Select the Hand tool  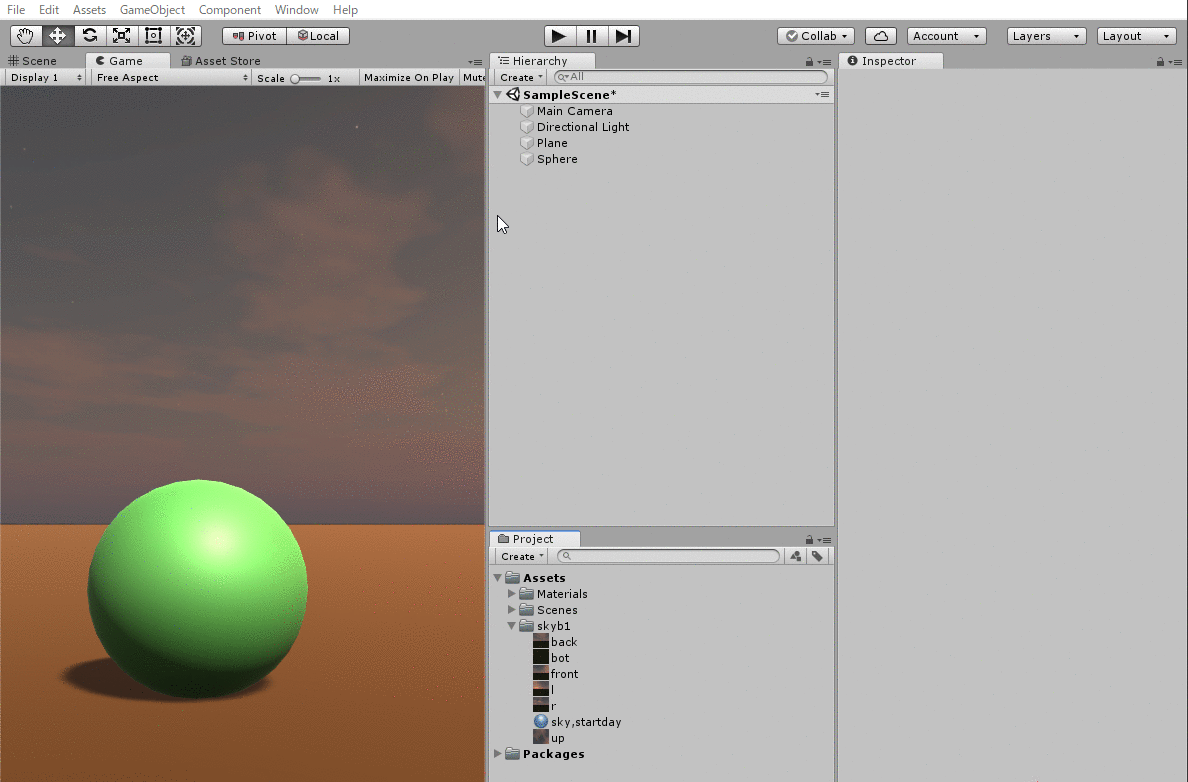tap(26, 36)
